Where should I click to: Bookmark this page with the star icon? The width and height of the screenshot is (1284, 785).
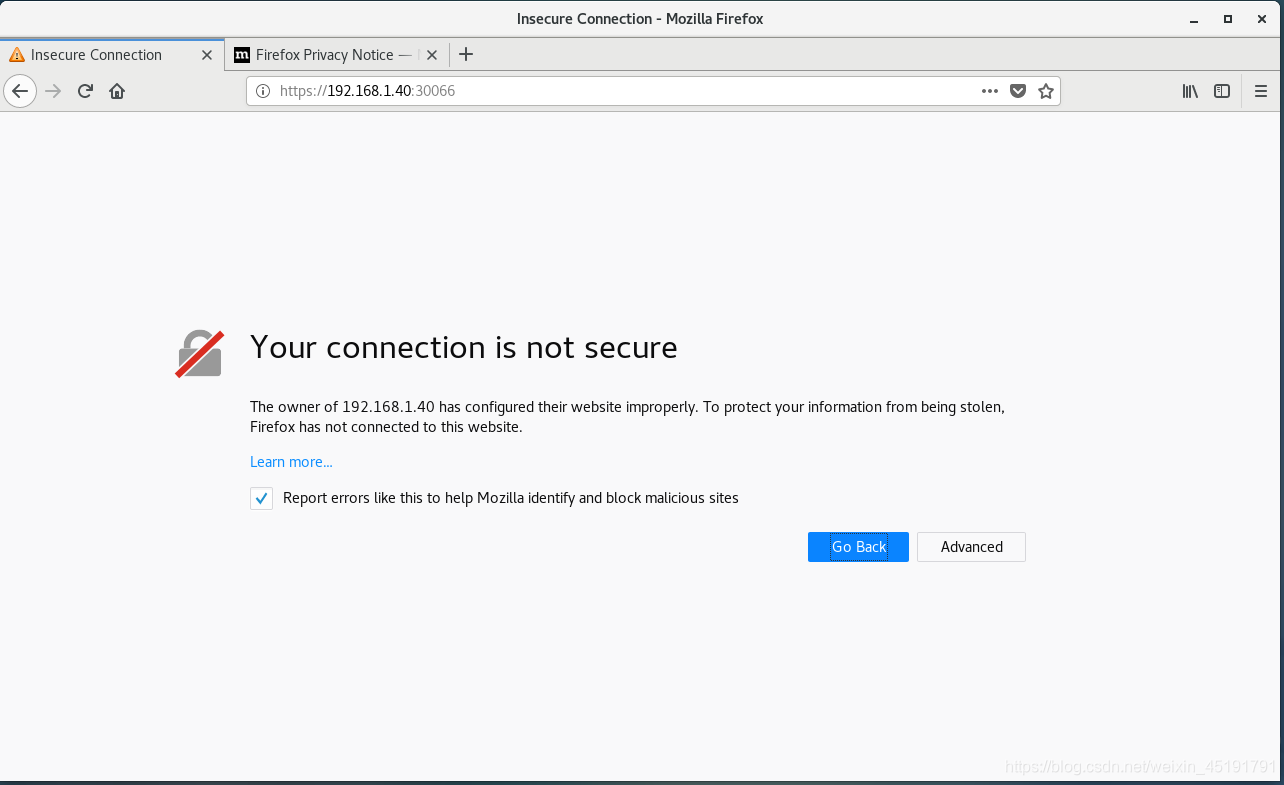pyautogui.click(x=1046, y=91)
